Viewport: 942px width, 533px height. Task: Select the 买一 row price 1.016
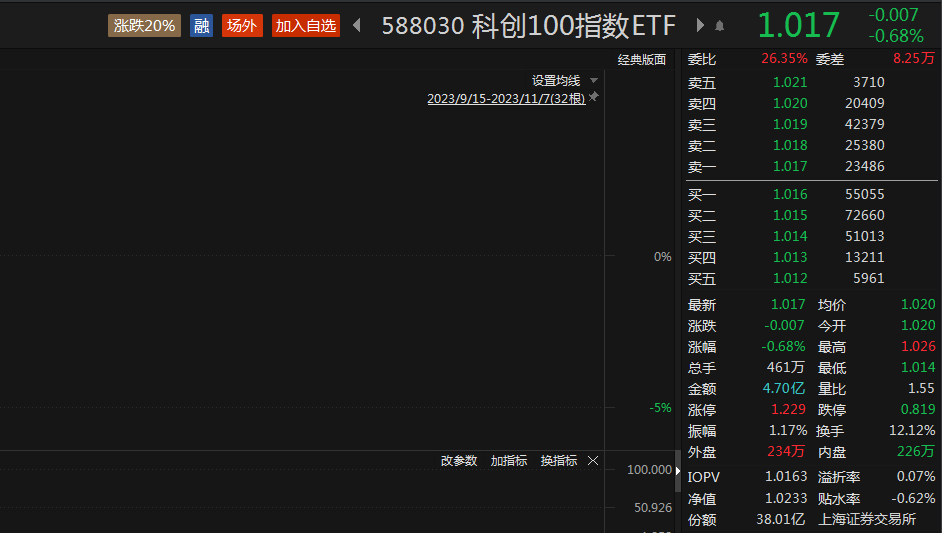[x=790, y=195]
